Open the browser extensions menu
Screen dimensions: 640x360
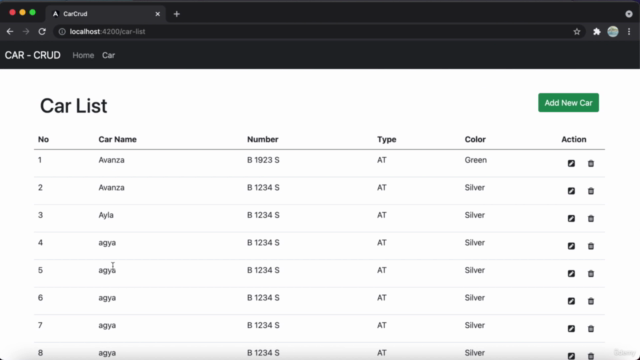pos(597,31)
